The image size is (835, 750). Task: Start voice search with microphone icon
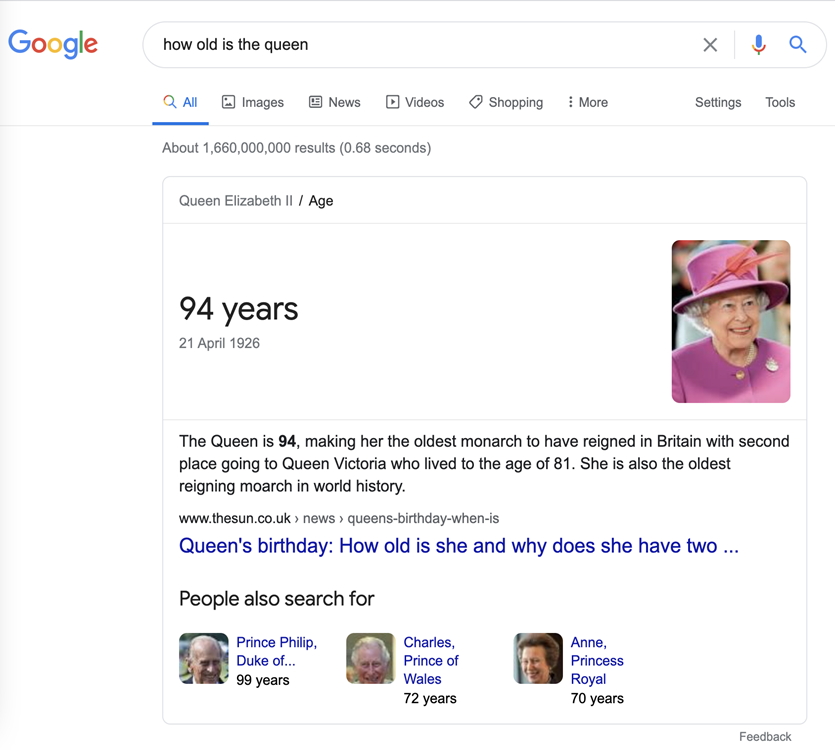758,45
